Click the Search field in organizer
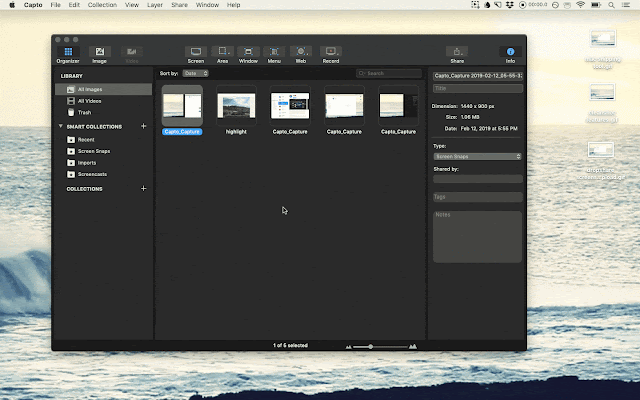Image resolution: width=640 pixels, height=400 pixels. pos(389,73)
